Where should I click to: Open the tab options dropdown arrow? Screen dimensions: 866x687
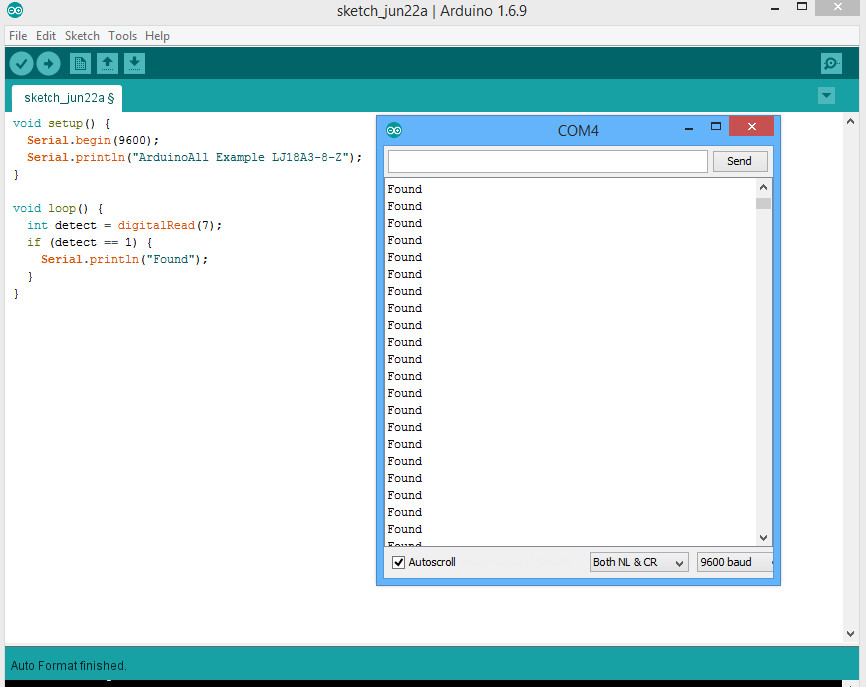(826, 96)
